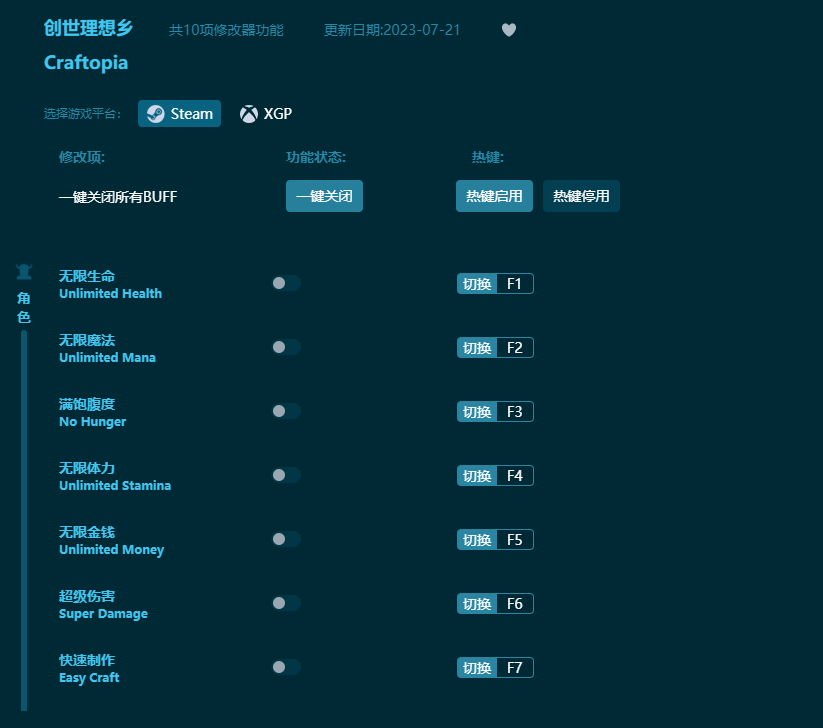Turn on Unlimited Mana
Screen dimensions: 823x728
pos(285,347)
